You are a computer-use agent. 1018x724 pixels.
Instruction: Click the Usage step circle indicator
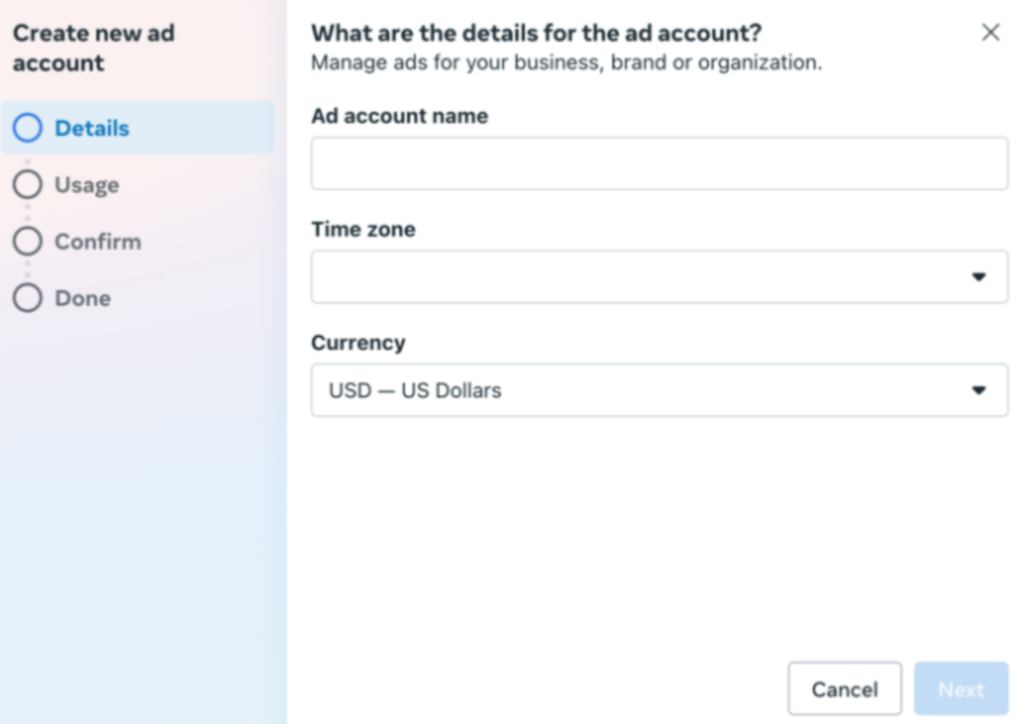coord(27,184)
